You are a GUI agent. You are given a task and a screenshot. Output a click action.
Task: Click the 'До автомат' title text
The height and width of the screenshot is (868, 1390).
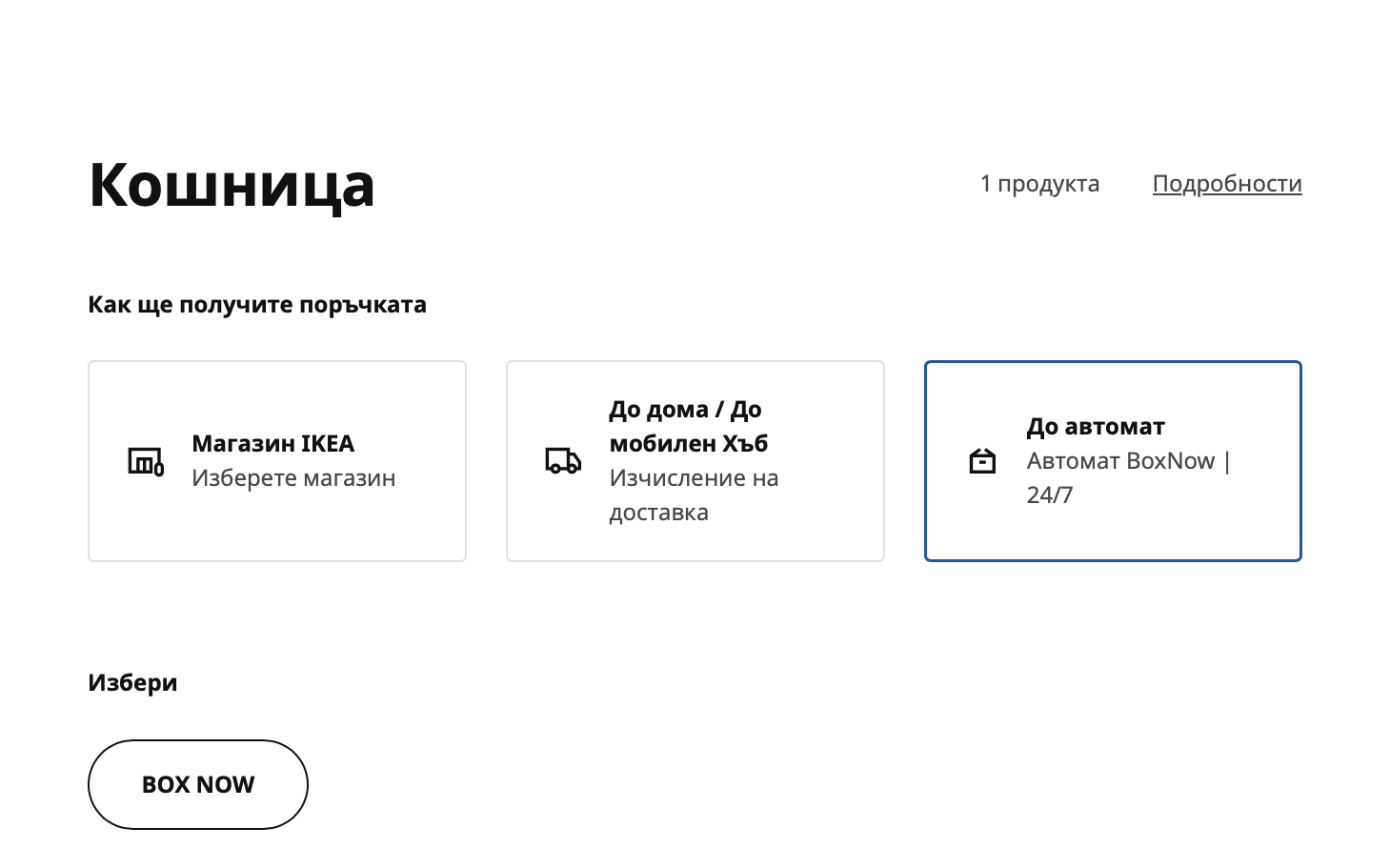(1096, 427)
